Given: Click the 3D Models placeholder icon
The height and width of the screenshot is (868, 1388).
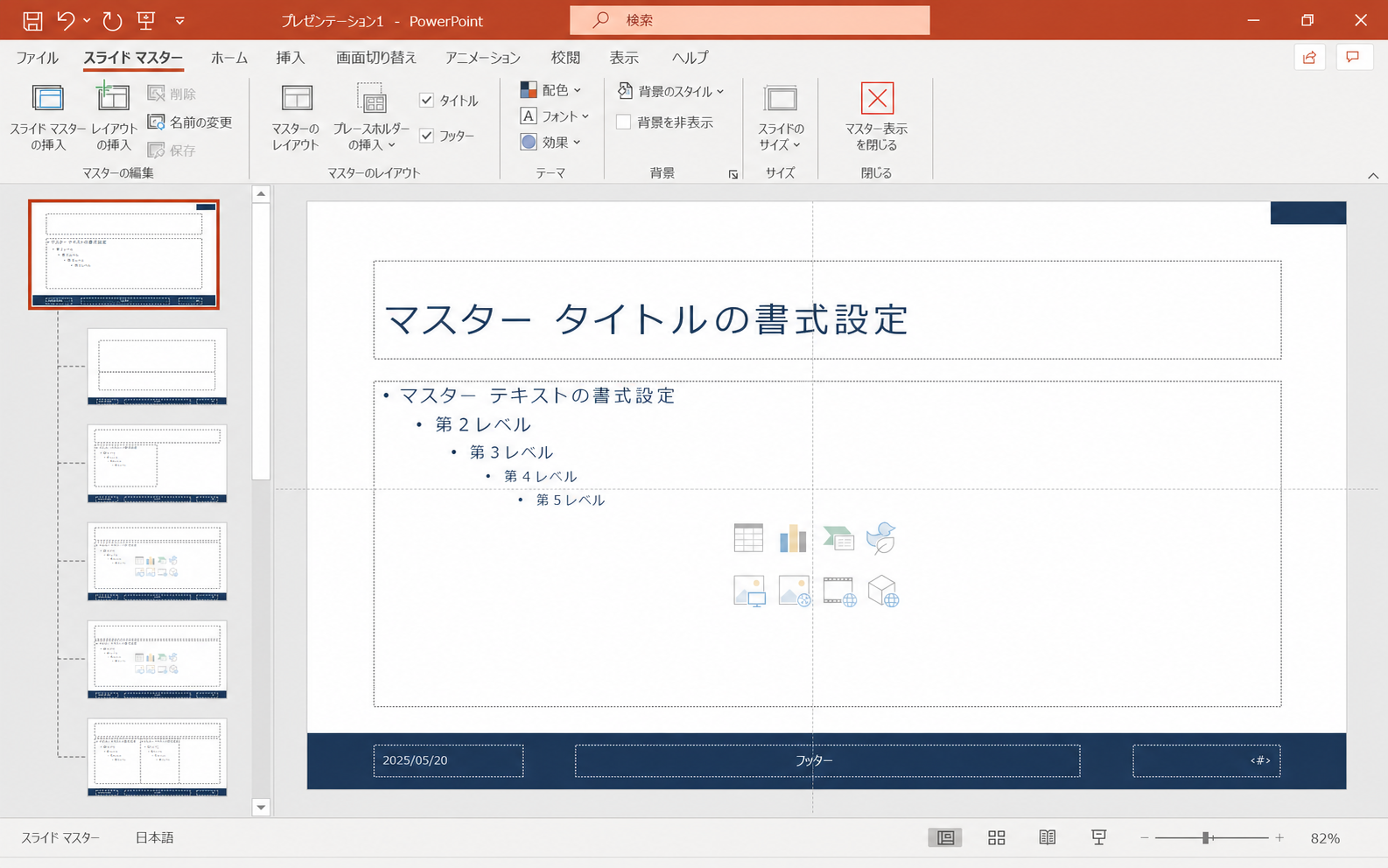Looking at the screenshot, I should (883, 591).
